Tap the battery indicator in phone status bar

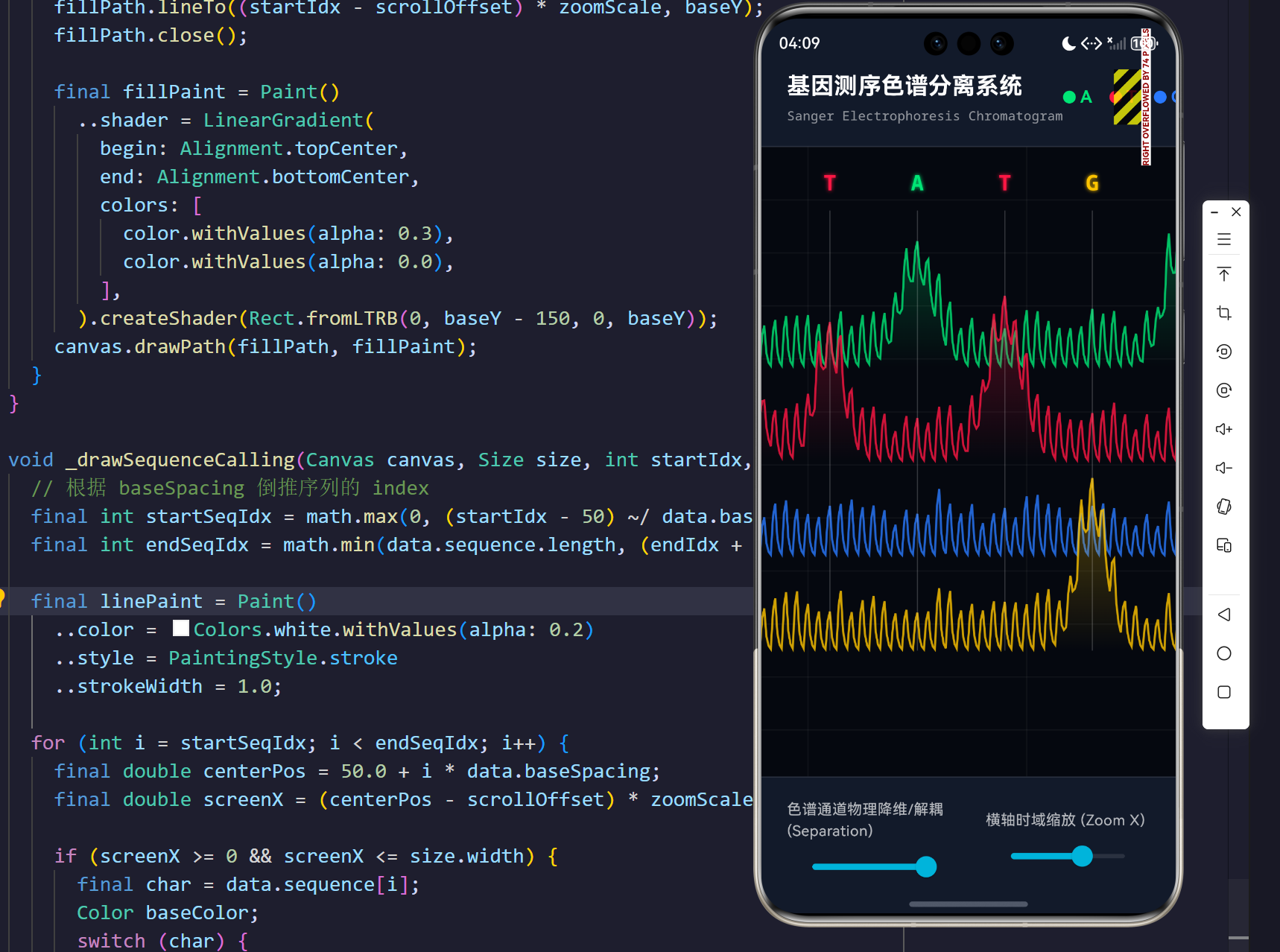pyautogui.click(x=1144, y=43)
